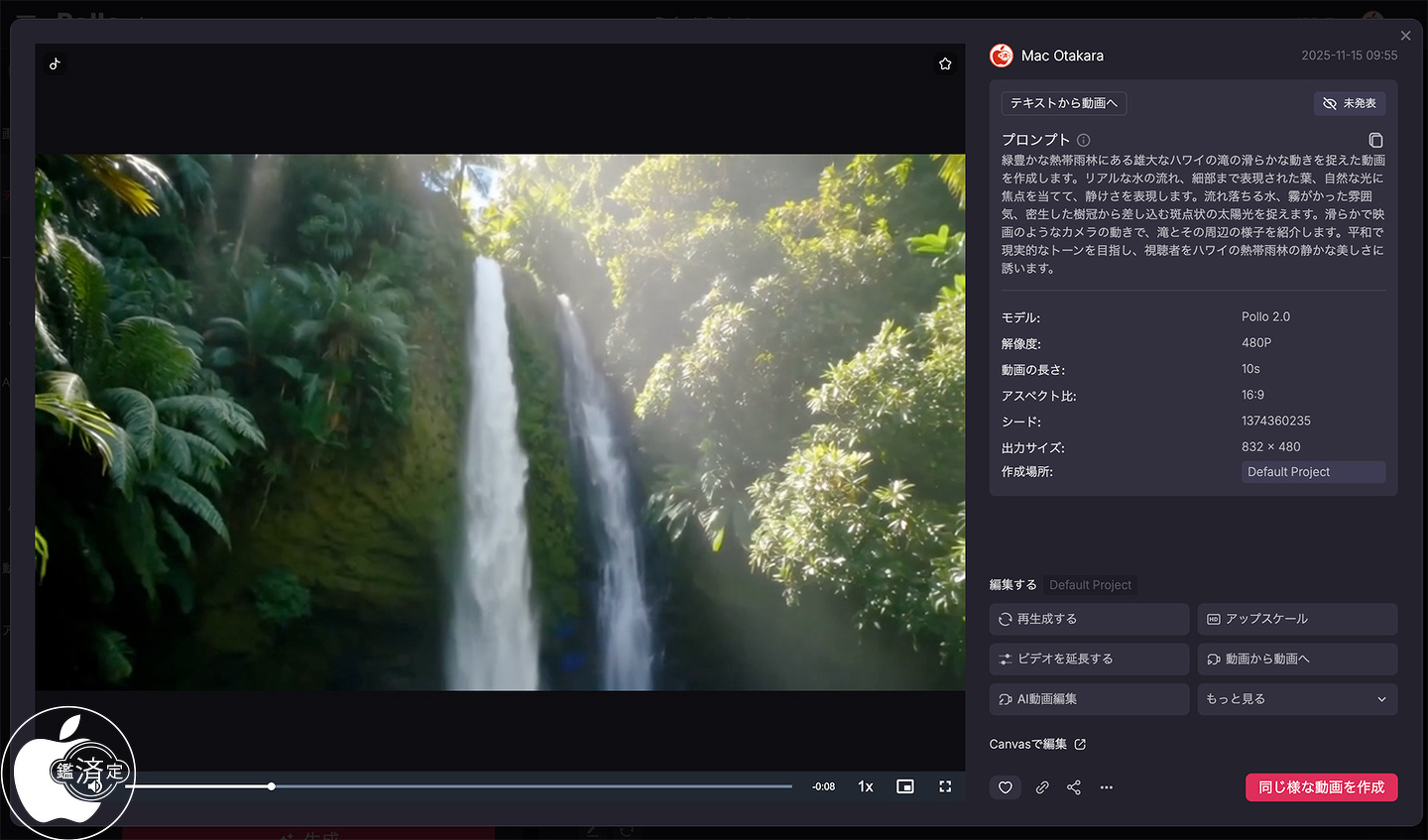The height and width of the screenshot is (840, 1428).
Task: Enable picture-in-picture mode
Action: point(905,786)
